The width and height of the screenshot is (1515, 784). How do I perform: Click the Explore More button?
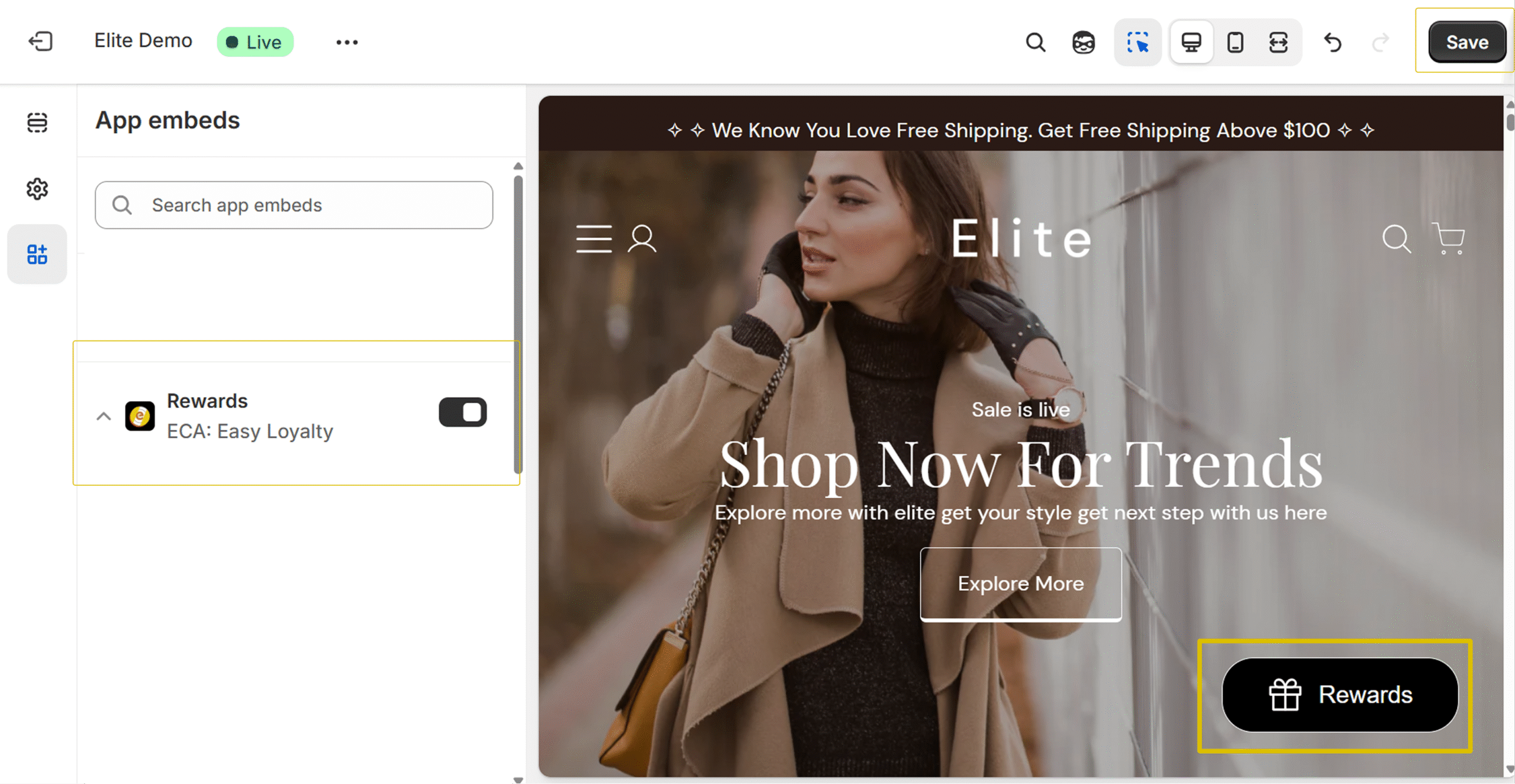tap(1021, 583)
